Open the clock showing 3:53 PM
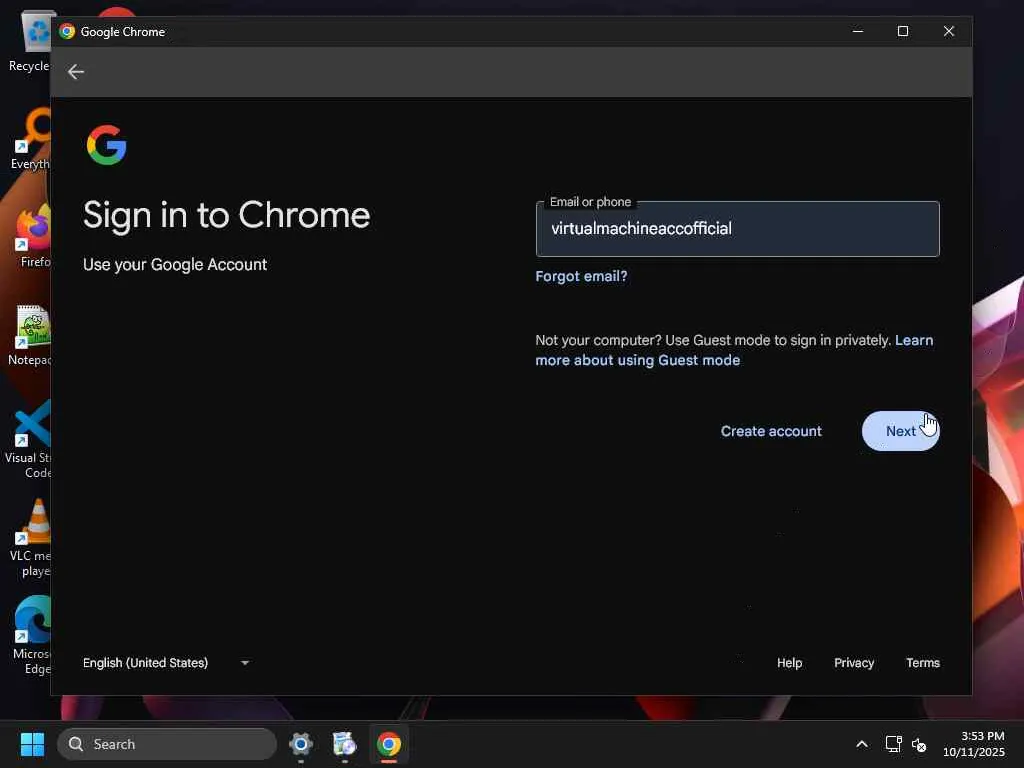The width and height of the screenshot is (1024, 768). [x=974, y=744]
